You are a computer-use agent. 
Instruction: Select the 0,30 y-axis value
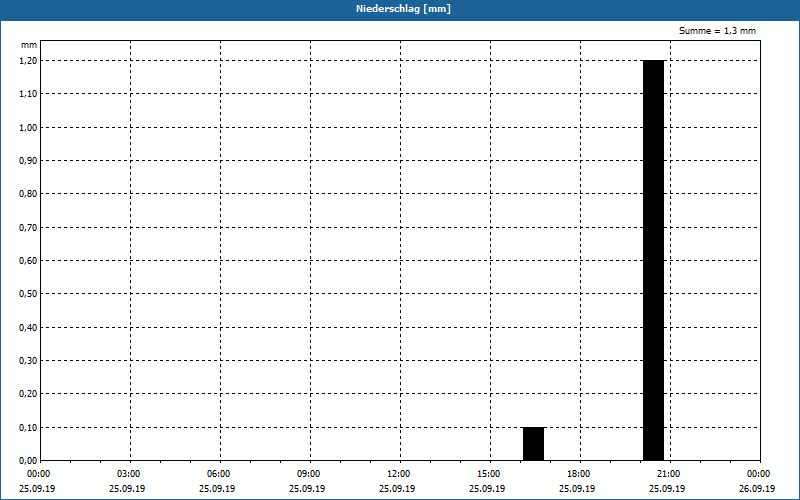click(28, 361)
